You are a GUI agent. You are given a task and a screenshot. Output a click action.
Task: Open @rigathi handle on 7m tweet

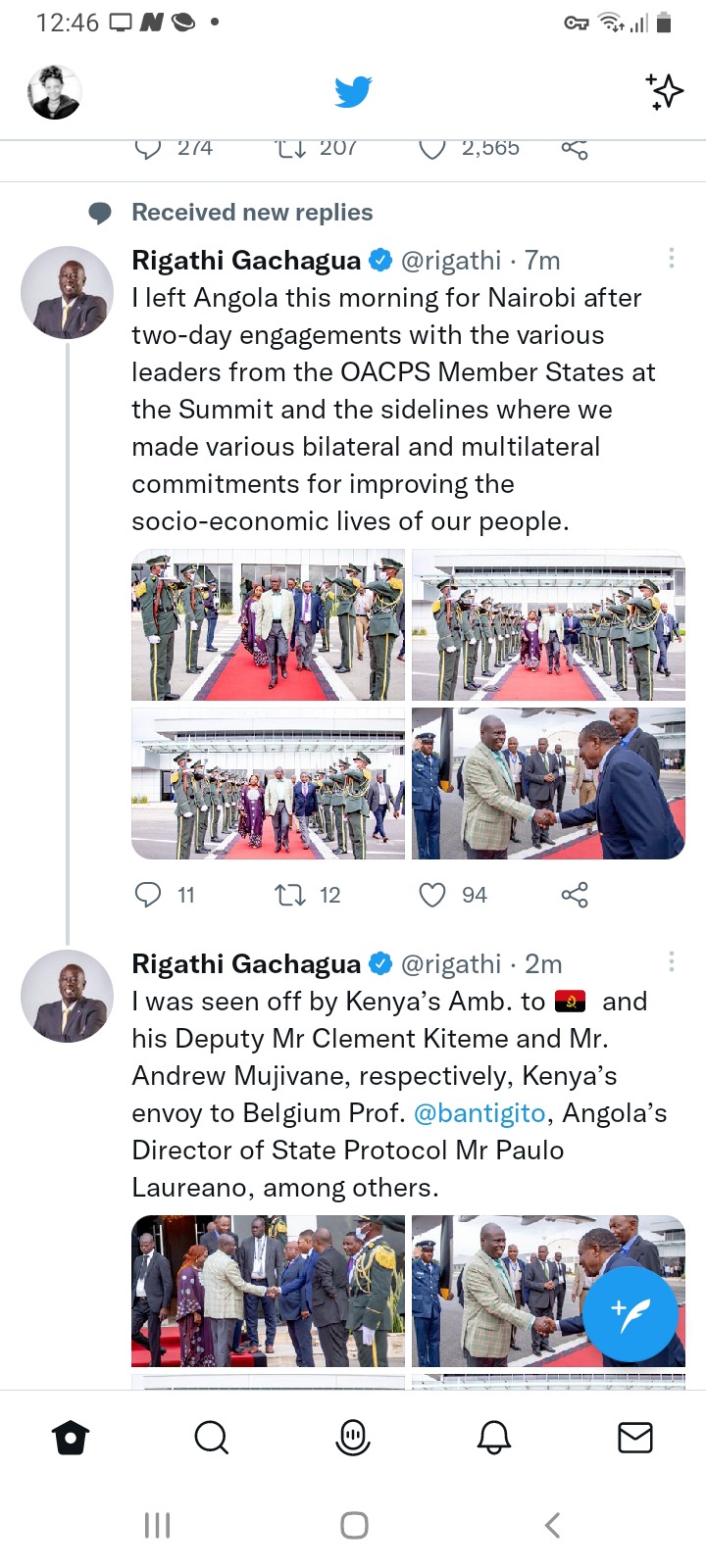coord(451,261)
